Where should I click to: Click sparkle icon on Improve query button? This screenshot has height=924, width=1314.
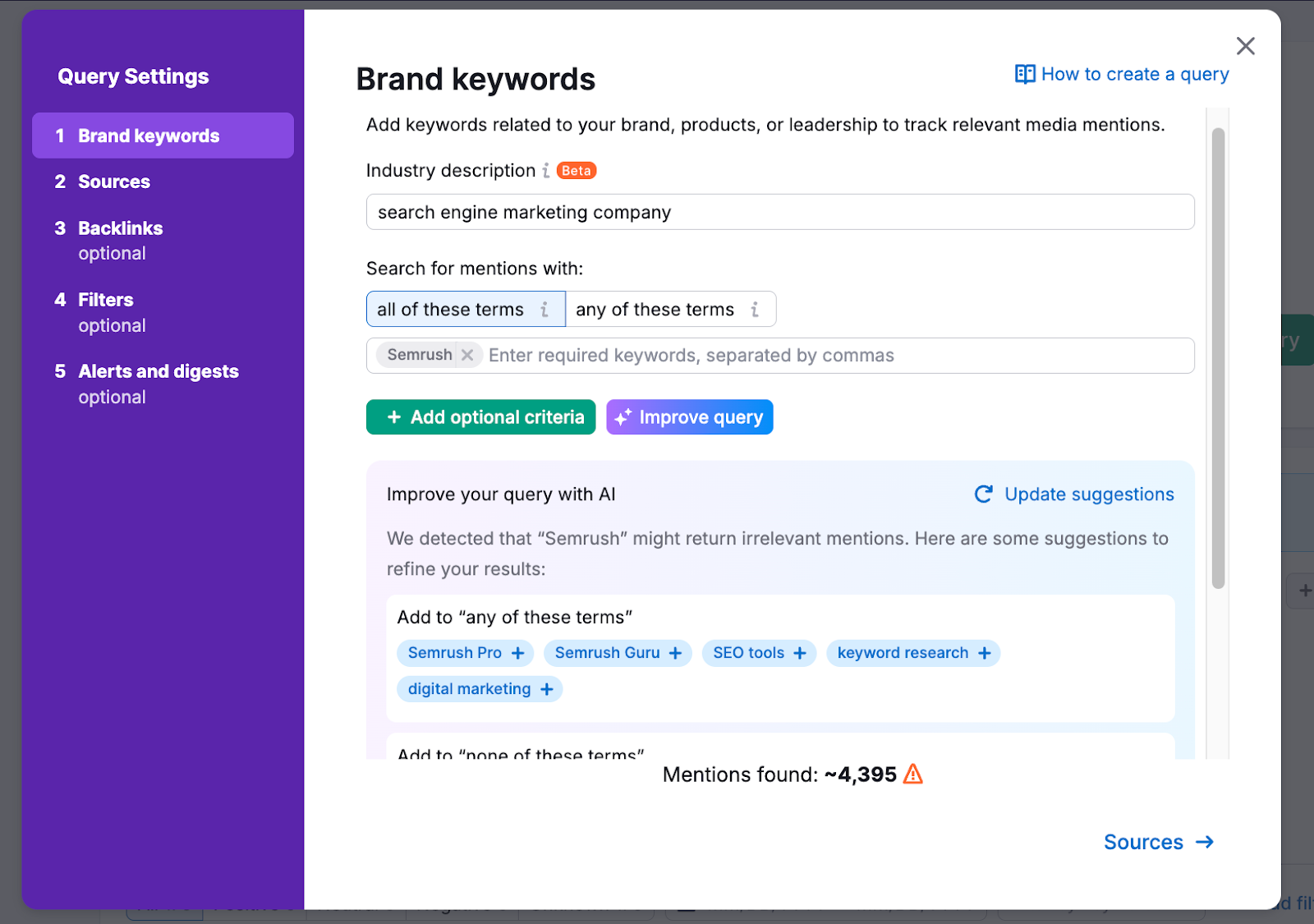623,417
